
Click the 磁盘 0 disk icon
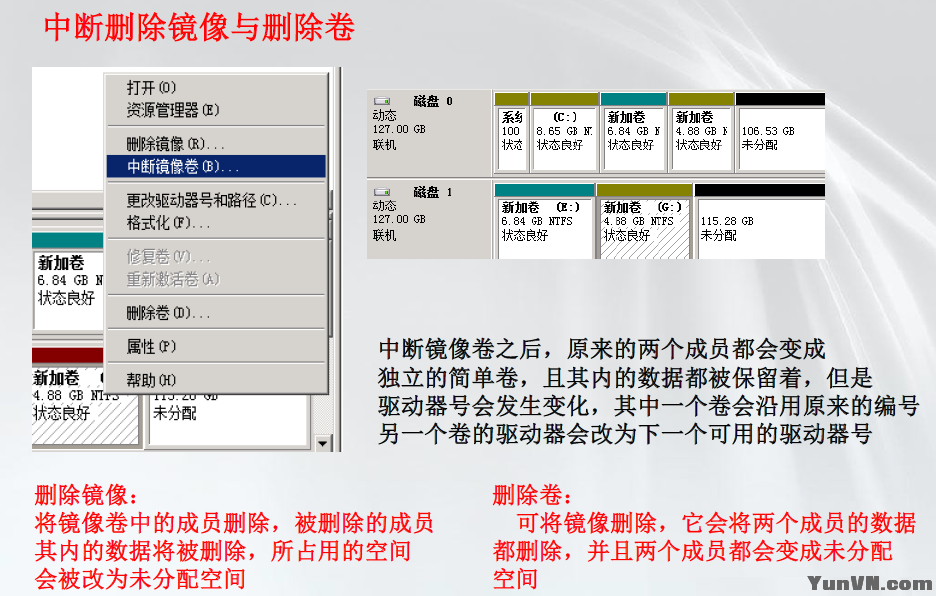(382, 101)
